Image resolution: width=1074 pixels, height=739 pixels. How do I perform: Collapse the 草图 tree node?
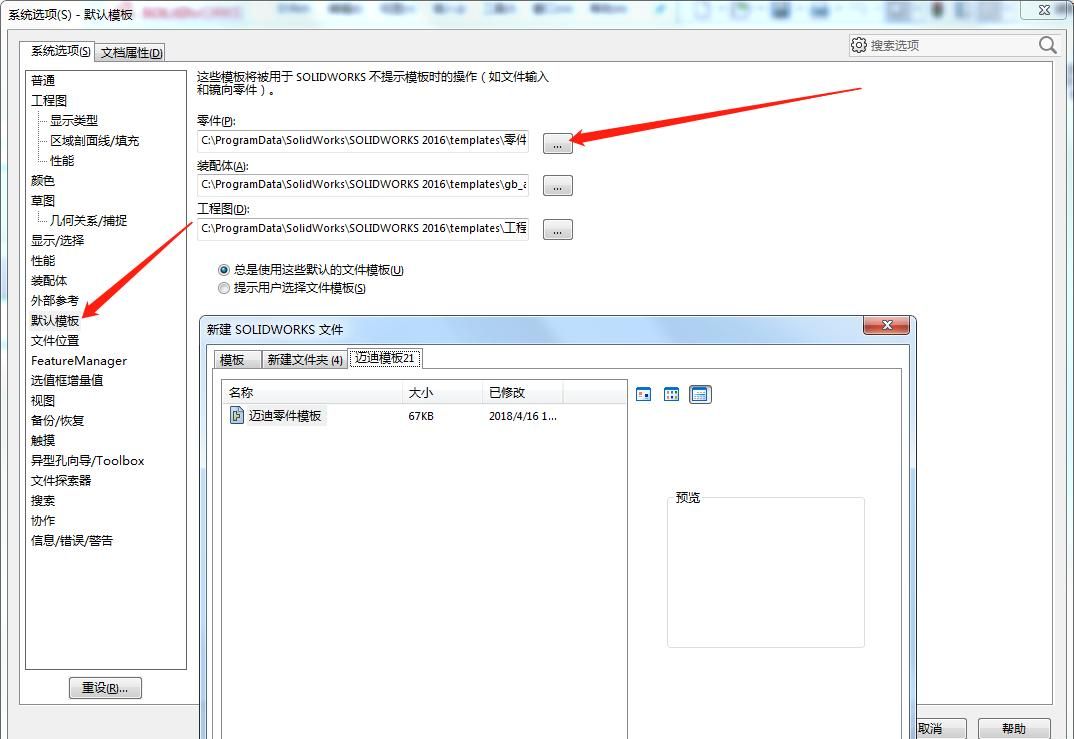(x=42, y=200)
